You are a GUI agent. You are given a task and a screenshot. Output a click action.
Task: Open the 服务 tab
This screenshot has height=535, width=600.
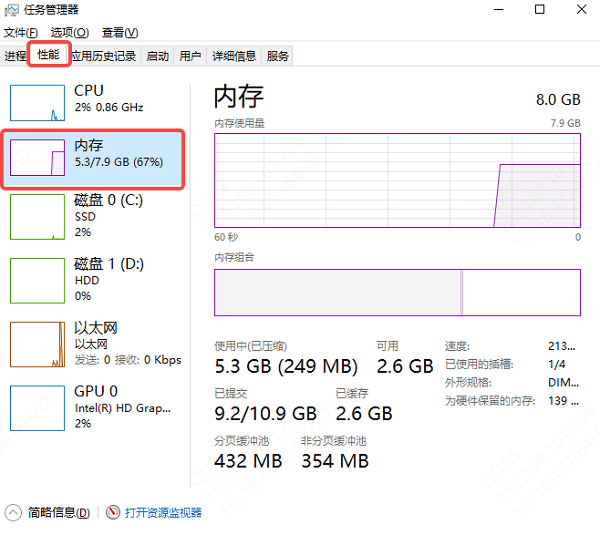pos(278,56)
